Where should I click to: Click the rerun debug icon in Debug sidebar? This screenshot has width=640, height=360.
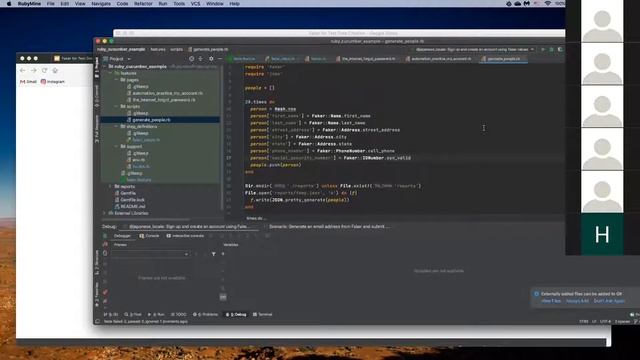click(105, 236)
